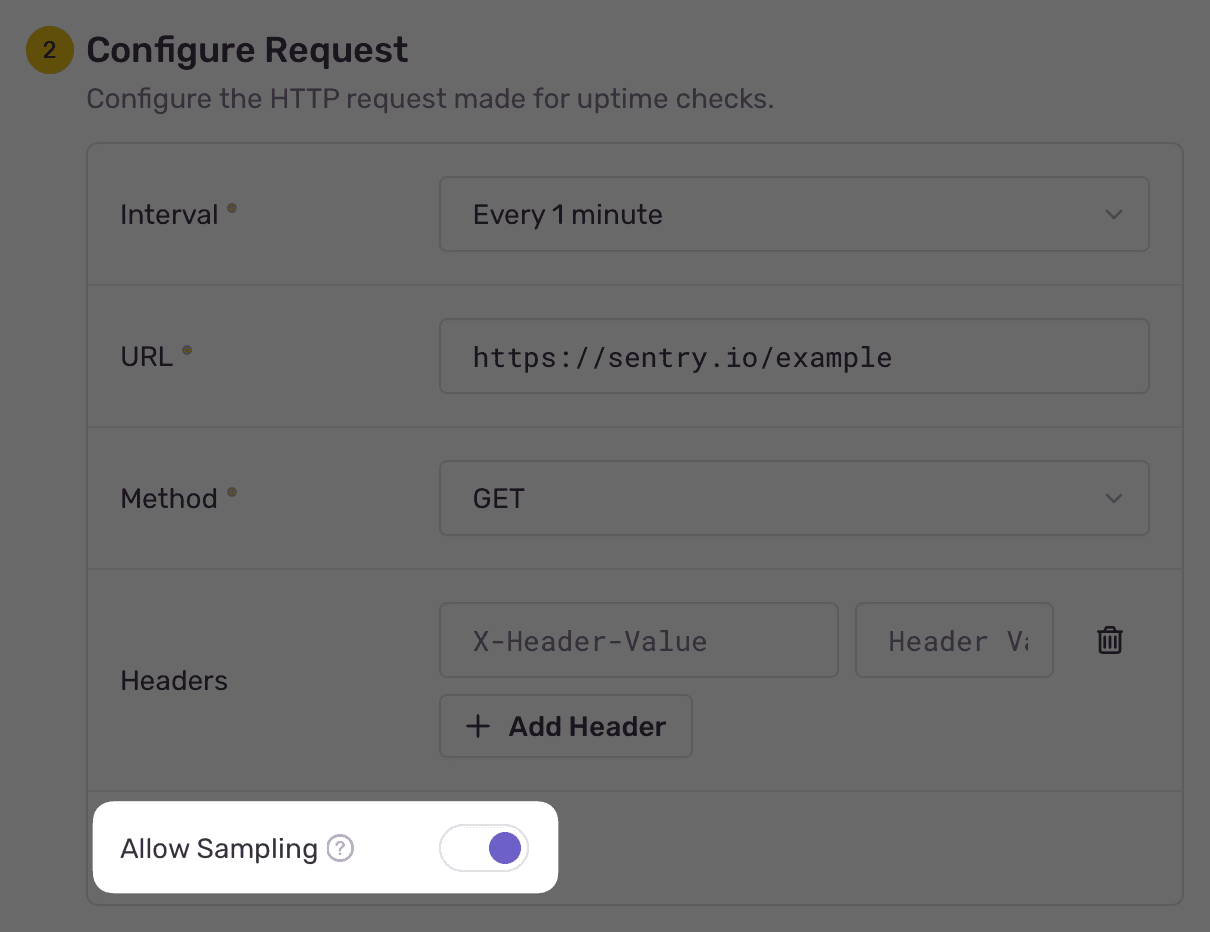Focus the URL field containing sentry.io/example
The width and height of the screenshot is (1210, 932).
[x=794, y=356]
